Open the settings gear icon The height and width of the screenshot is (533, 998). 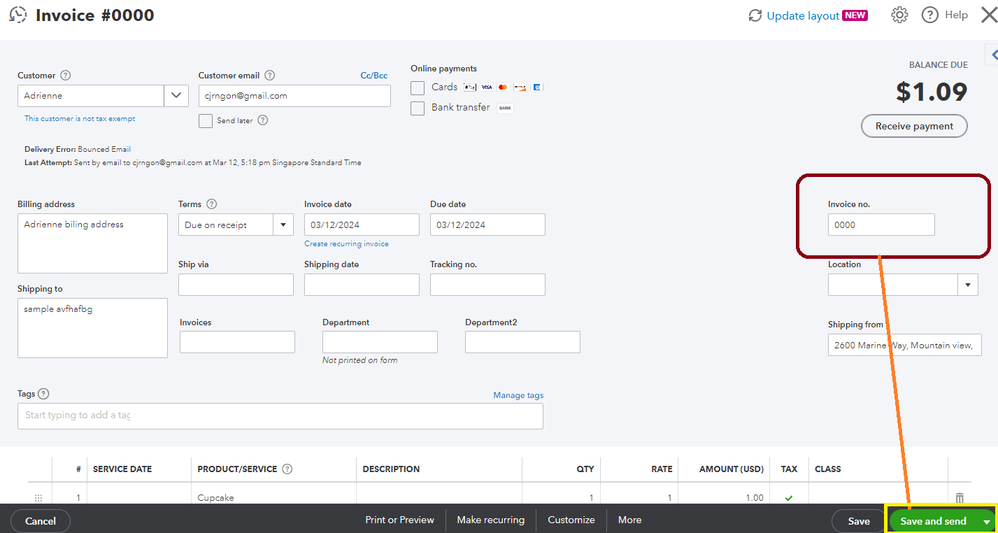[x=899, y=15]
